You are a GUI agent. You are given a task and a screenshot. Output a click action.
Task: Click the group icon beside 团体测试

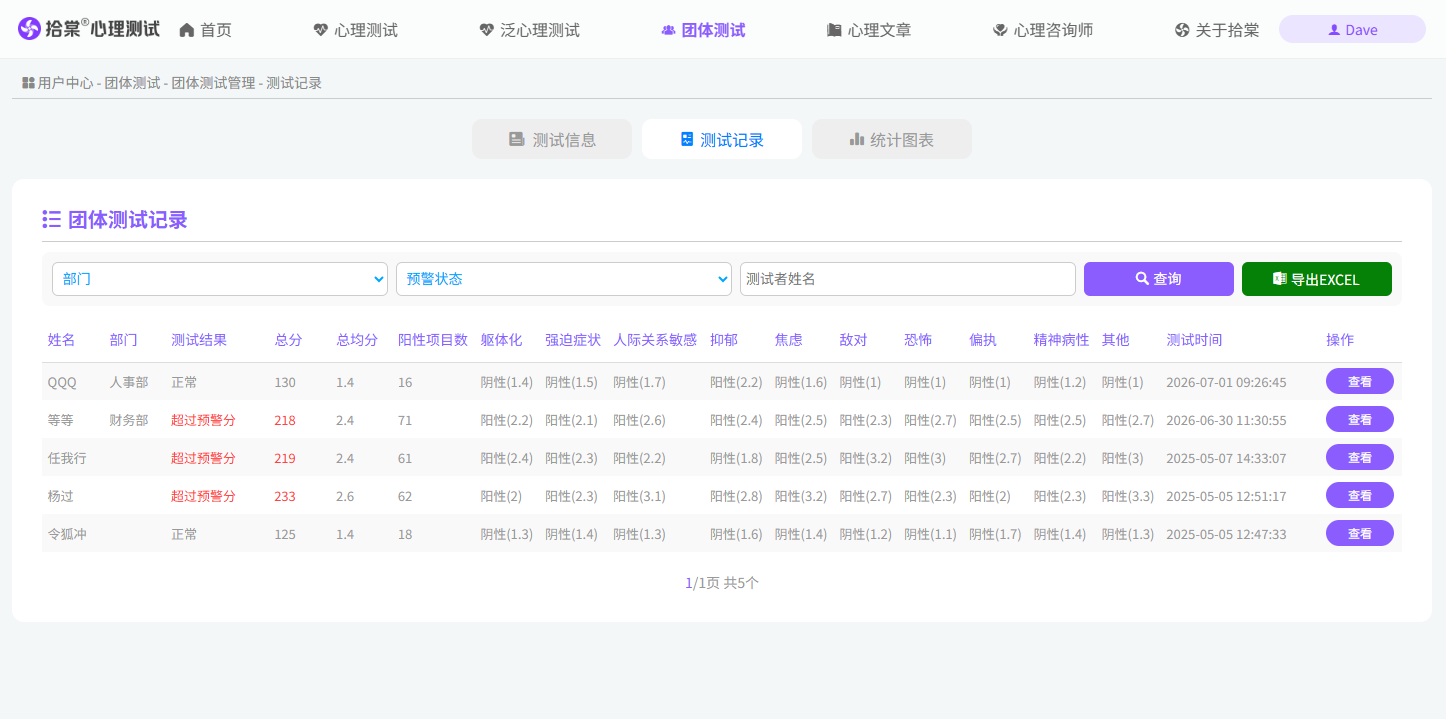(x=668, y=30)
